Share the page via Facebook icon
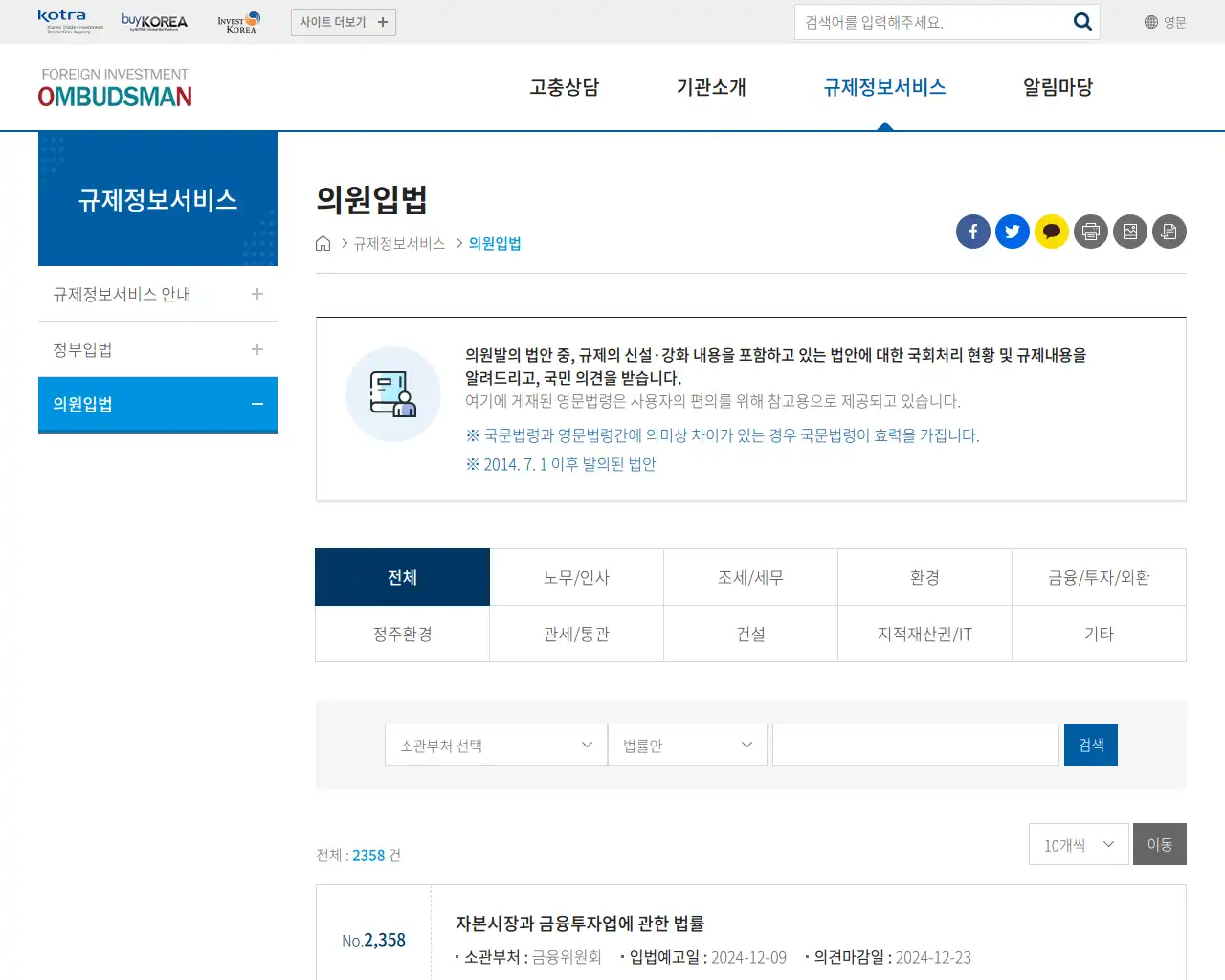The image size is (1225, 980). point(972,232)
